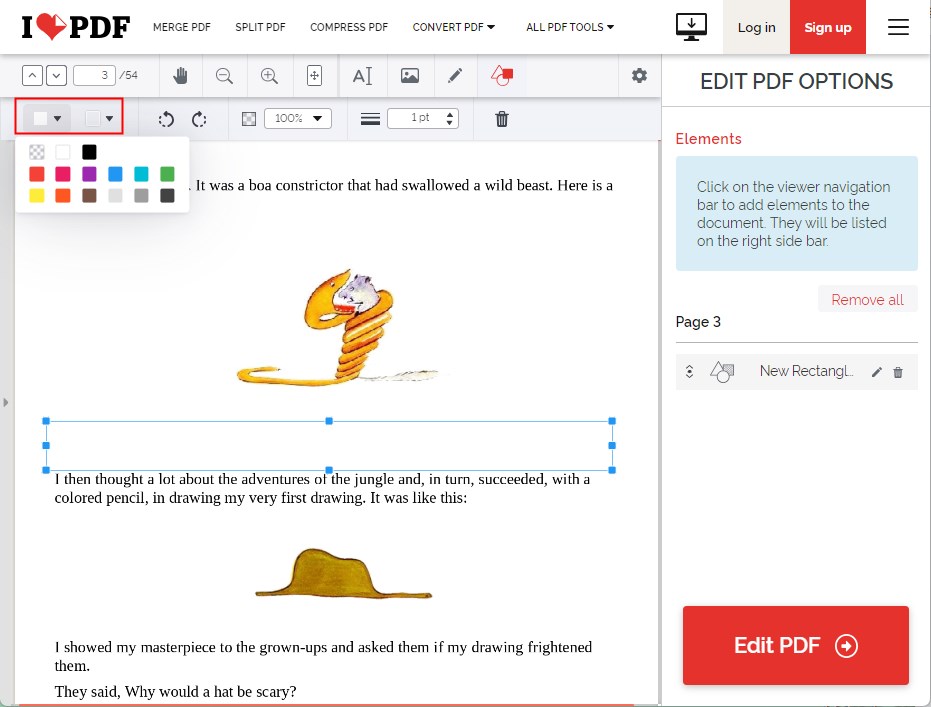Click Log in
This screenshot has height=707, width=931.
(756, 27)
